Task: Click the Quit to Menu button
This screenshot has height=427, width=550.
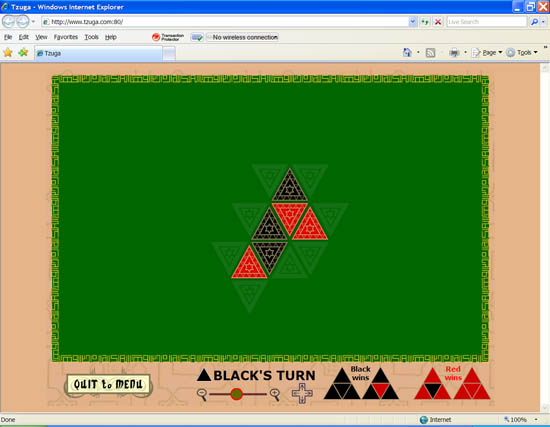Action: point(108,385)
